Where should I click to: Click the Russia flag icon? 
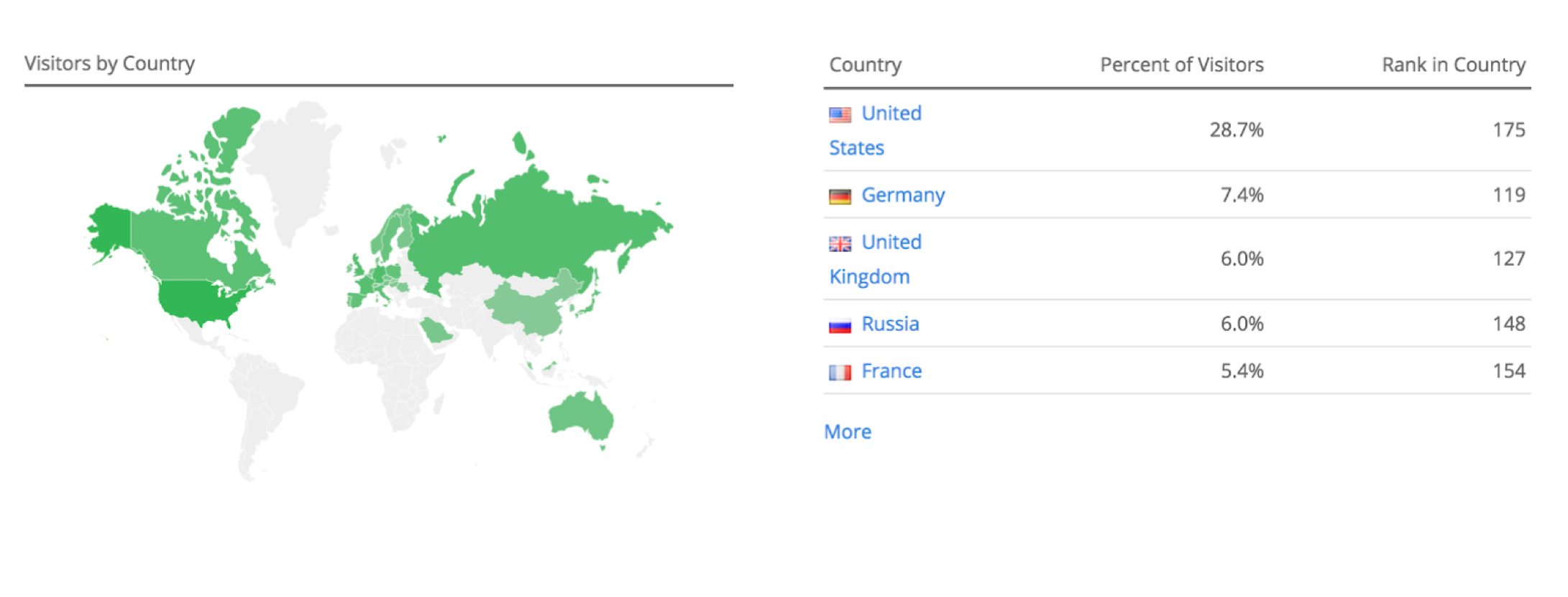click(x=840, y=326)
